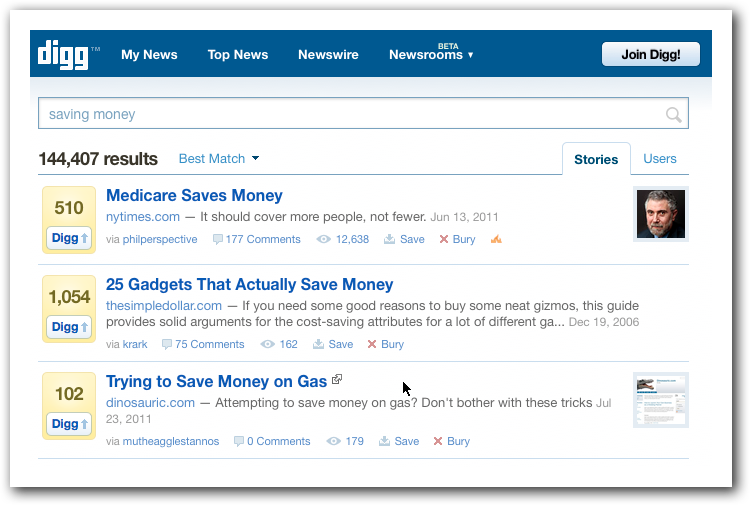Click the 102 digg count
The height and width of the screenshot is (505, 750).
click(x=69, y=394)
